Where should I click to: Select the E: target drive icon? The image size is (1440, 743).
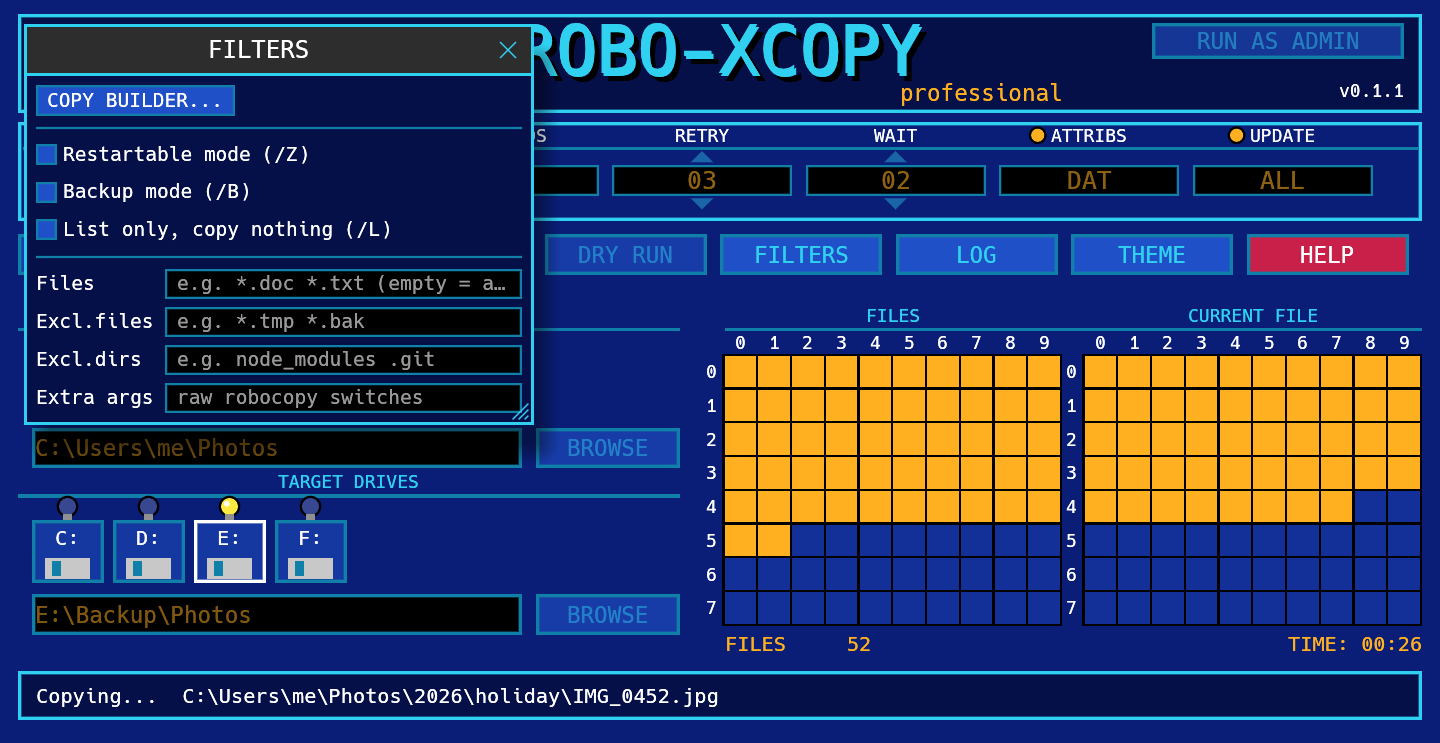pos(230,551)
